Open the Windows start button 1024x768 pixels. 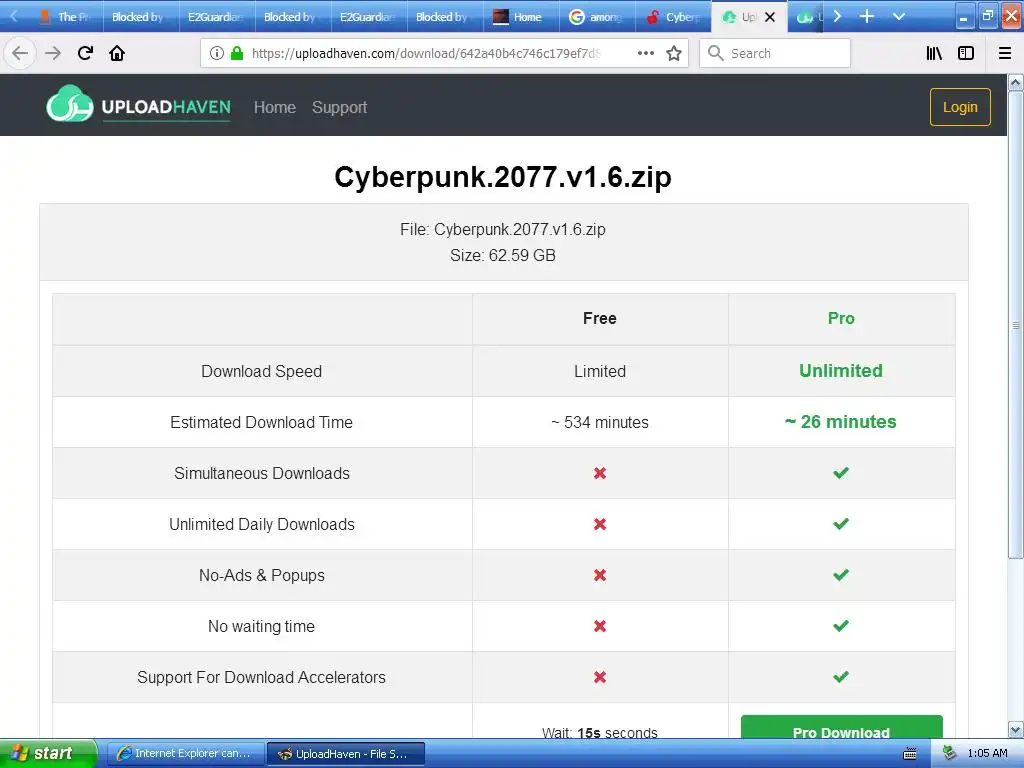point(48,753)
